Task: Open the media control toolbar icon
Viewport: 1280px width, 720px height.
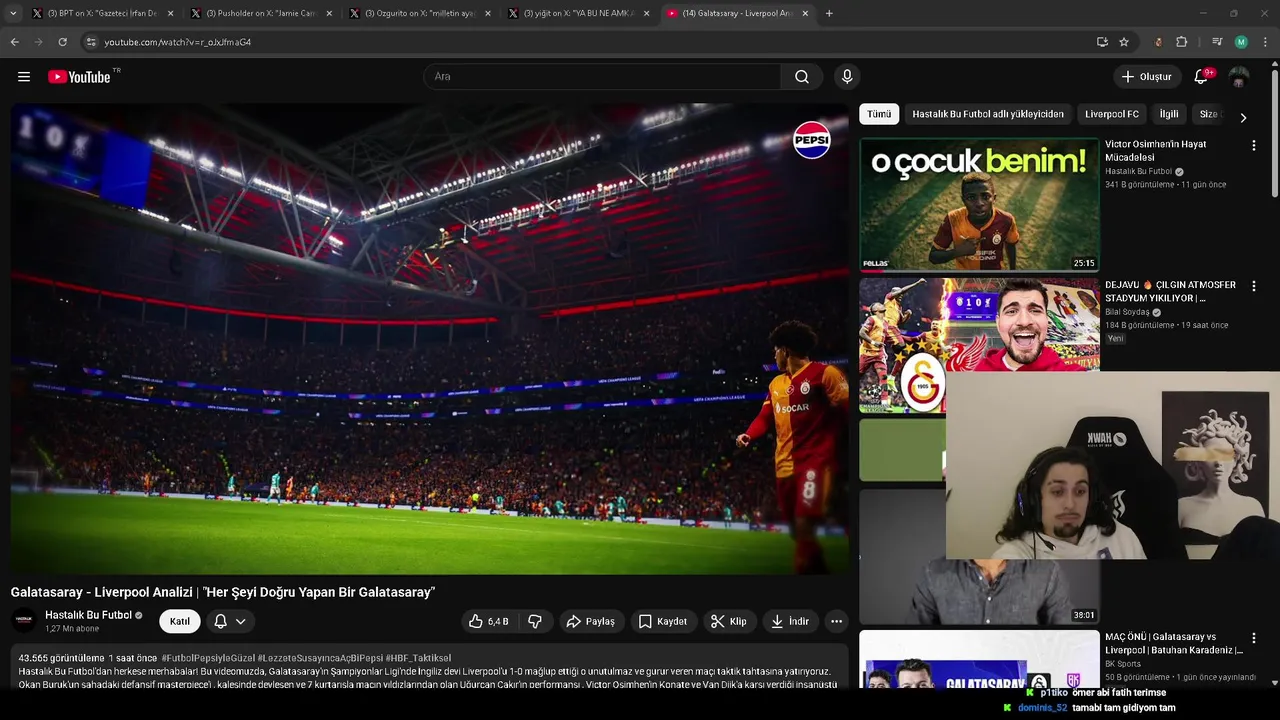Action: (1217, 42)
